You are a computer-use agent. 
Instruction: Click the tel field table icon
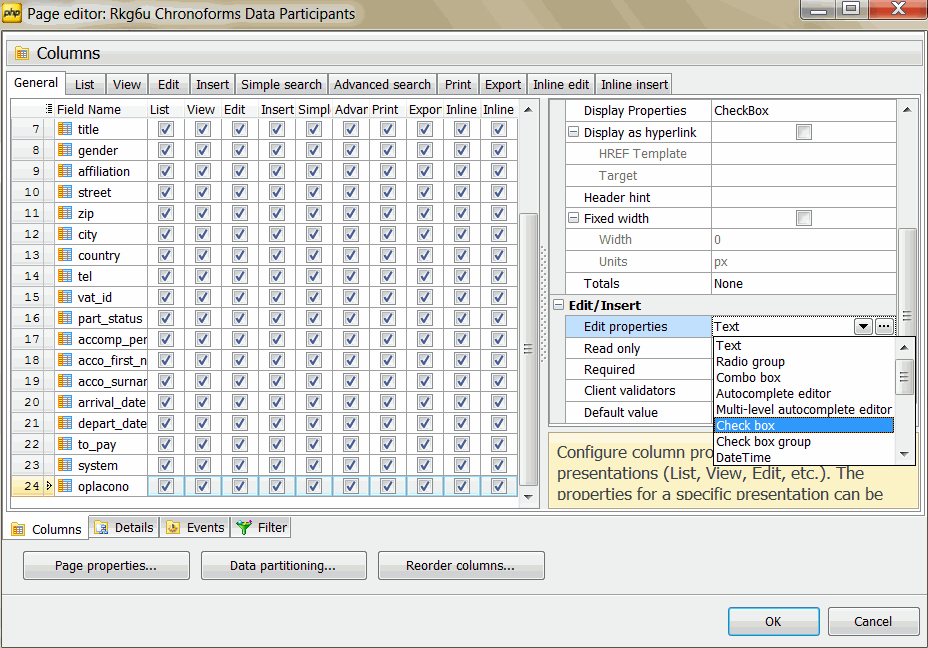(x=65, y=276)
